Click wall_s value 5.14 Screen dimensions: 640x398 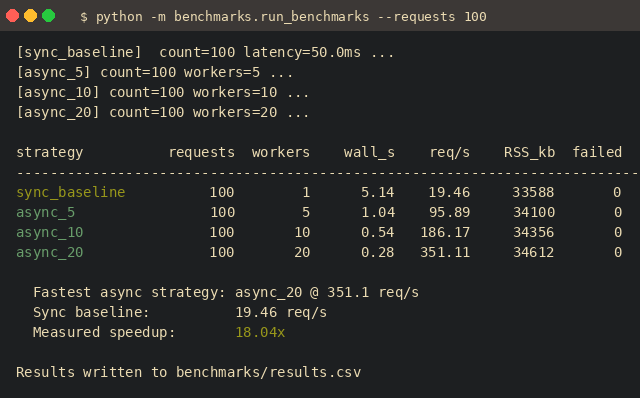pyautogui.click(x=378, y=192)
